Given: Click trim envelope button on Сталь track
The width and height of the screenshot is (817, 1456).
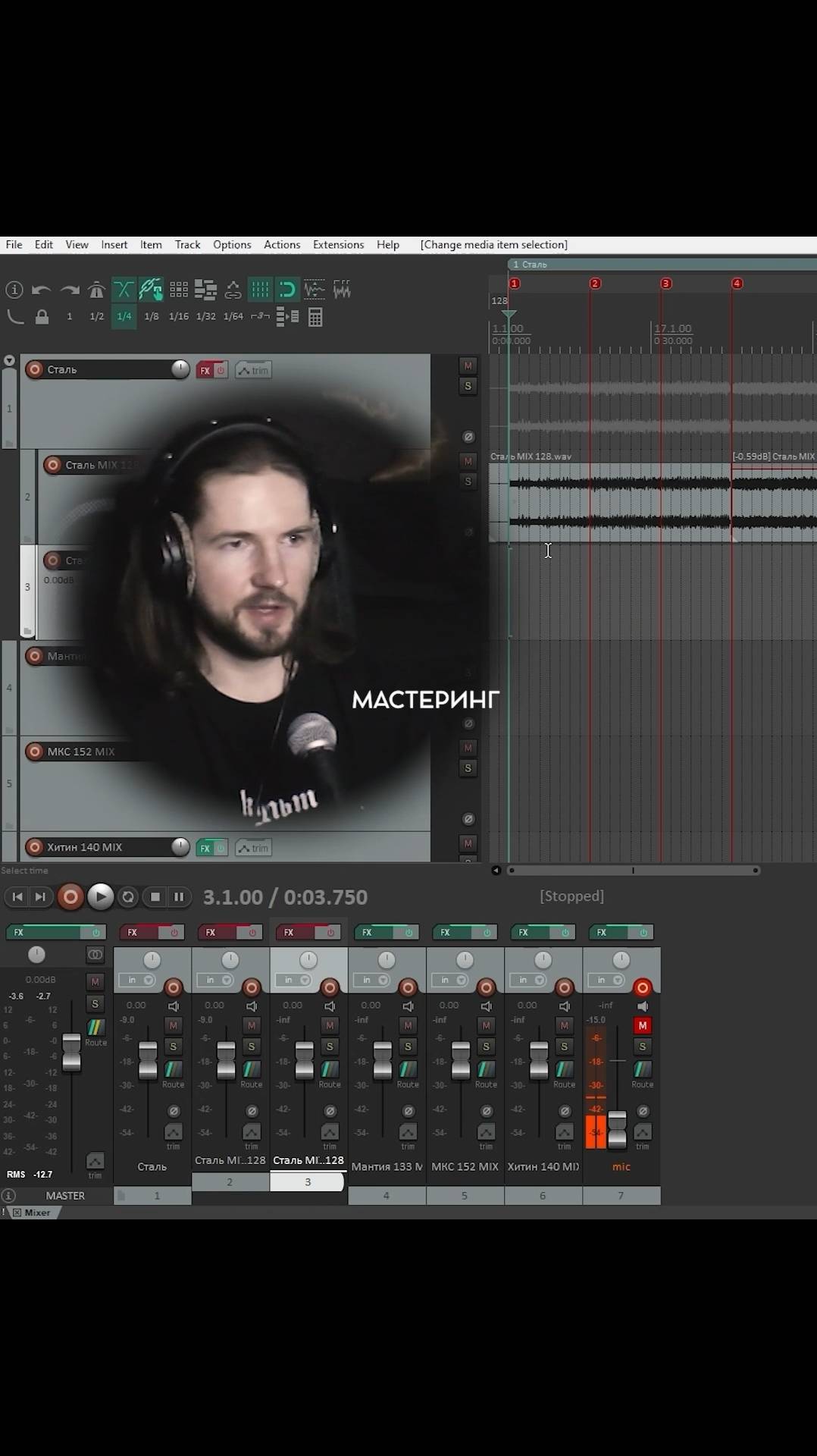Looking at the screenshot, I should coord(253,370).
